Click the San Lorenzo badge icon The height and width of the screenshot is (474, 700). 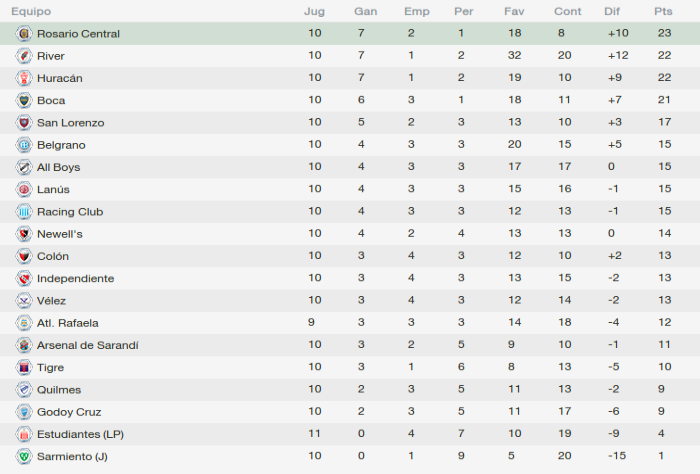tap(24, 123)
